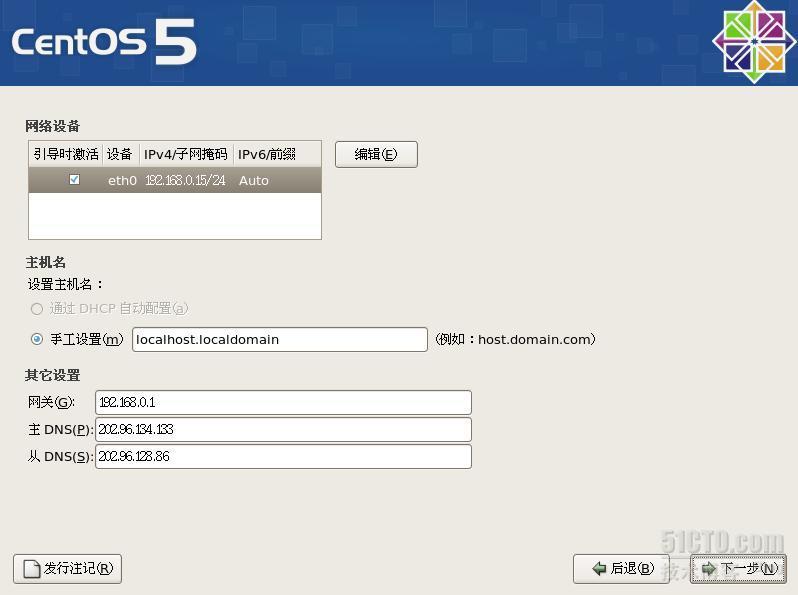
Task: Focus the gateway (网关) input field
Action: click(x=283, y=402)
